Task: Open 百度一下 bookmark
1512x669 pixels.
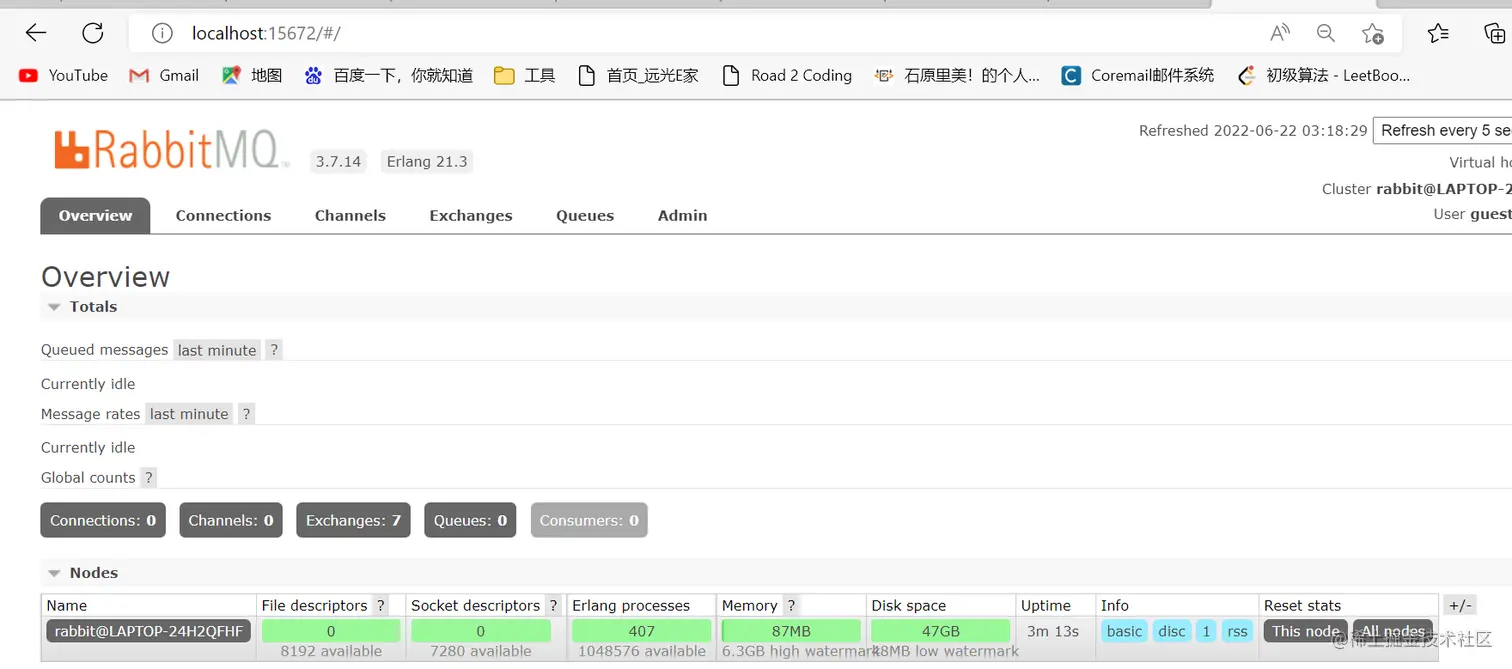Action: (x=389, y=75)
